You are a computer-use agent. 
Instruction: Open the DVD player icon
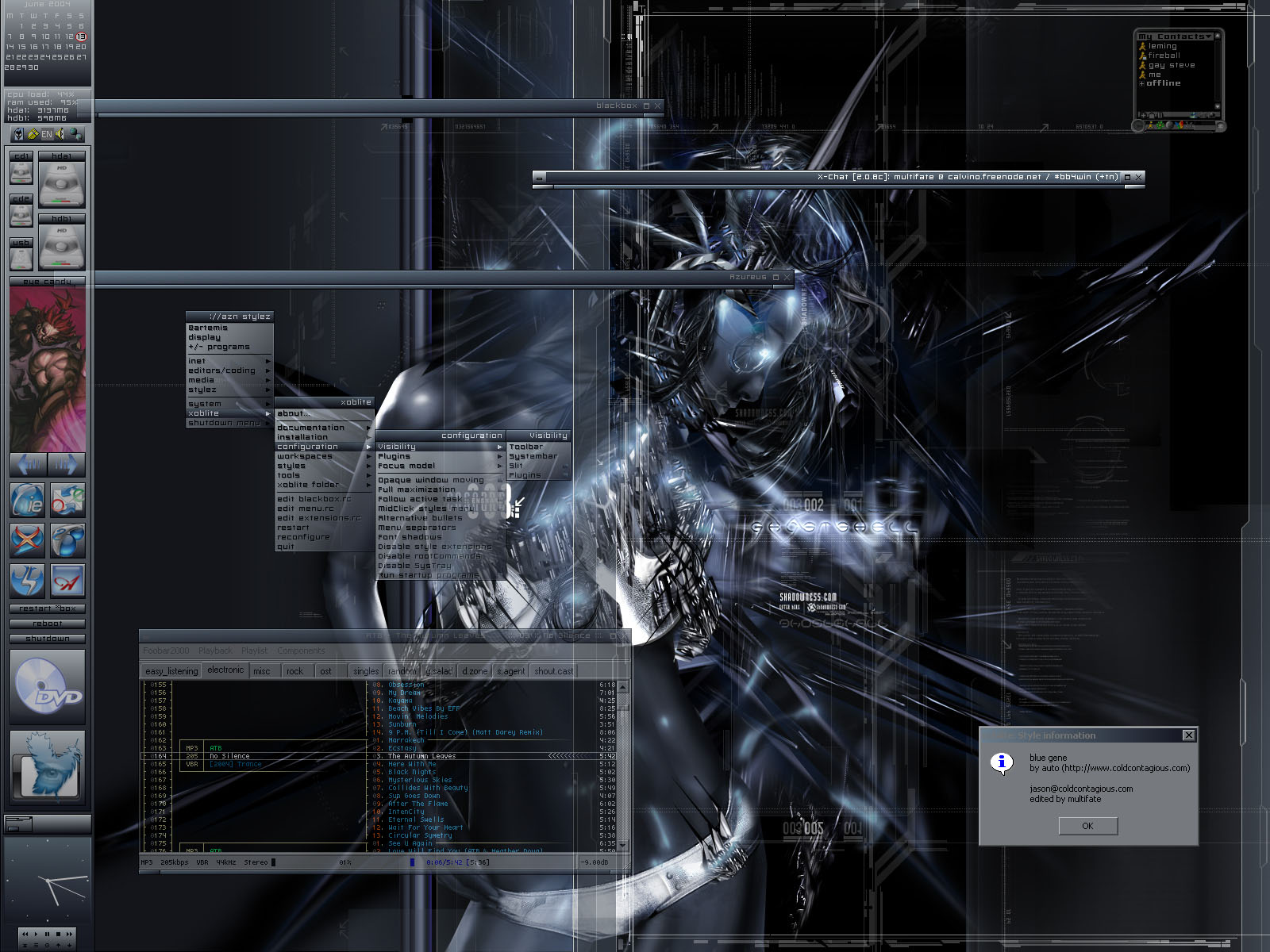pyautogui.click(x=48, y=687)
